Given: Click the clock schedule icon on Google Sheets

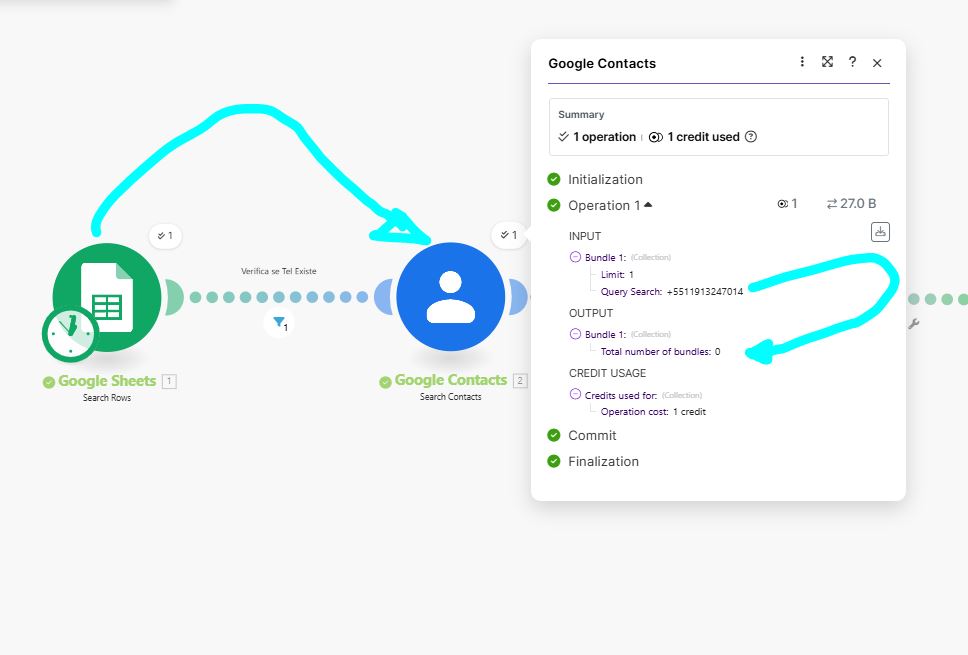Looking at the screenshot, I should [x=70, y=334].
